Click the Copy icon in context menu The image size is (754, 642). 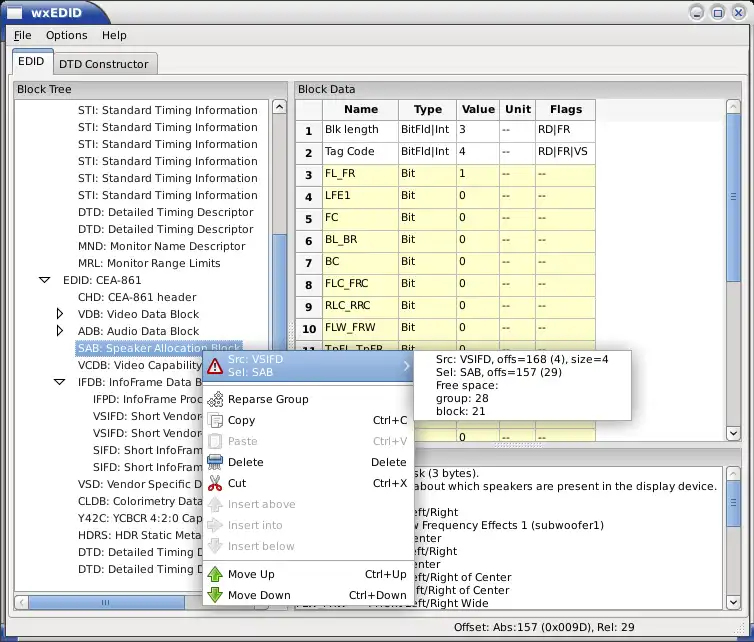pyautogui.click(x=215, y=421)
